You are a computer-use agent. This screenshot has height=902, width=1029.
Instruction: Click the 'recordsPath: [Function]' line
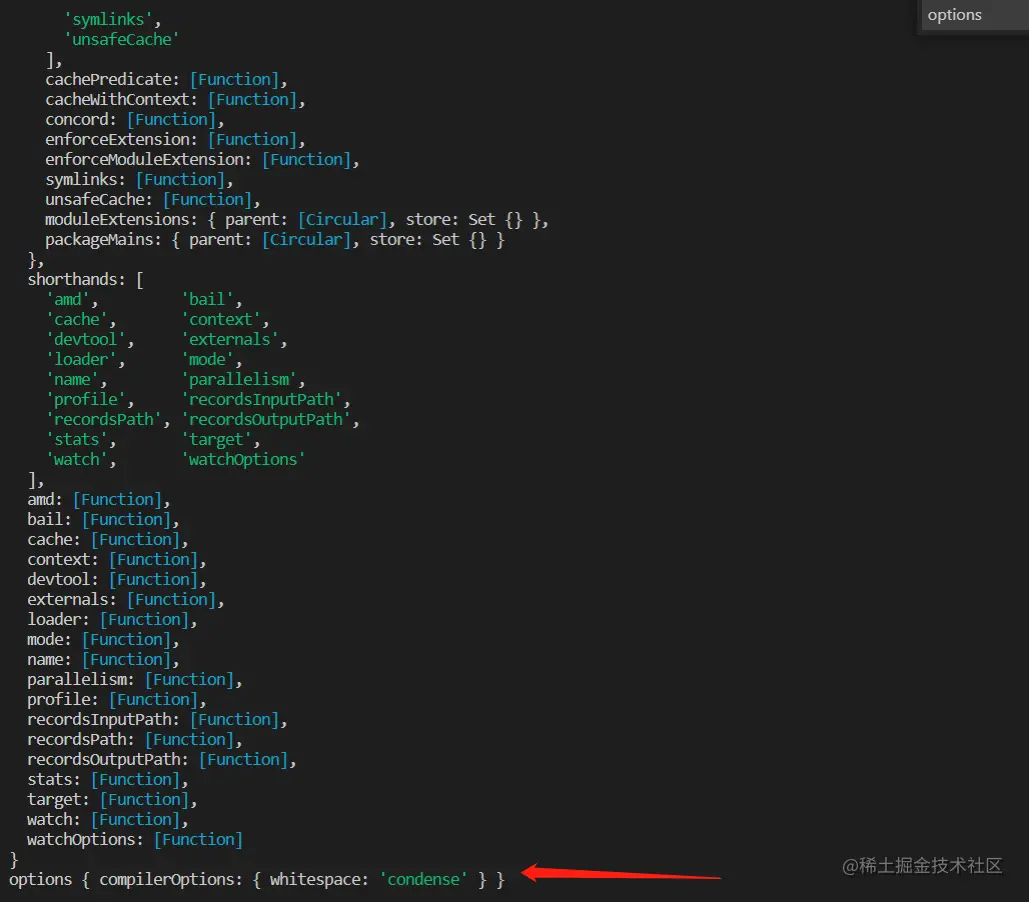tap(135, 741)
